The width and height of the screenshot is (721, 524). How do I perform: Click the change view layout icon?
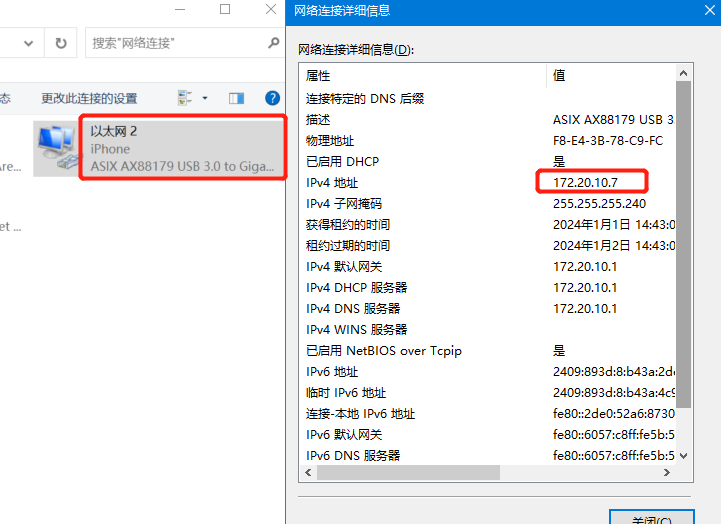pos(185,98)
